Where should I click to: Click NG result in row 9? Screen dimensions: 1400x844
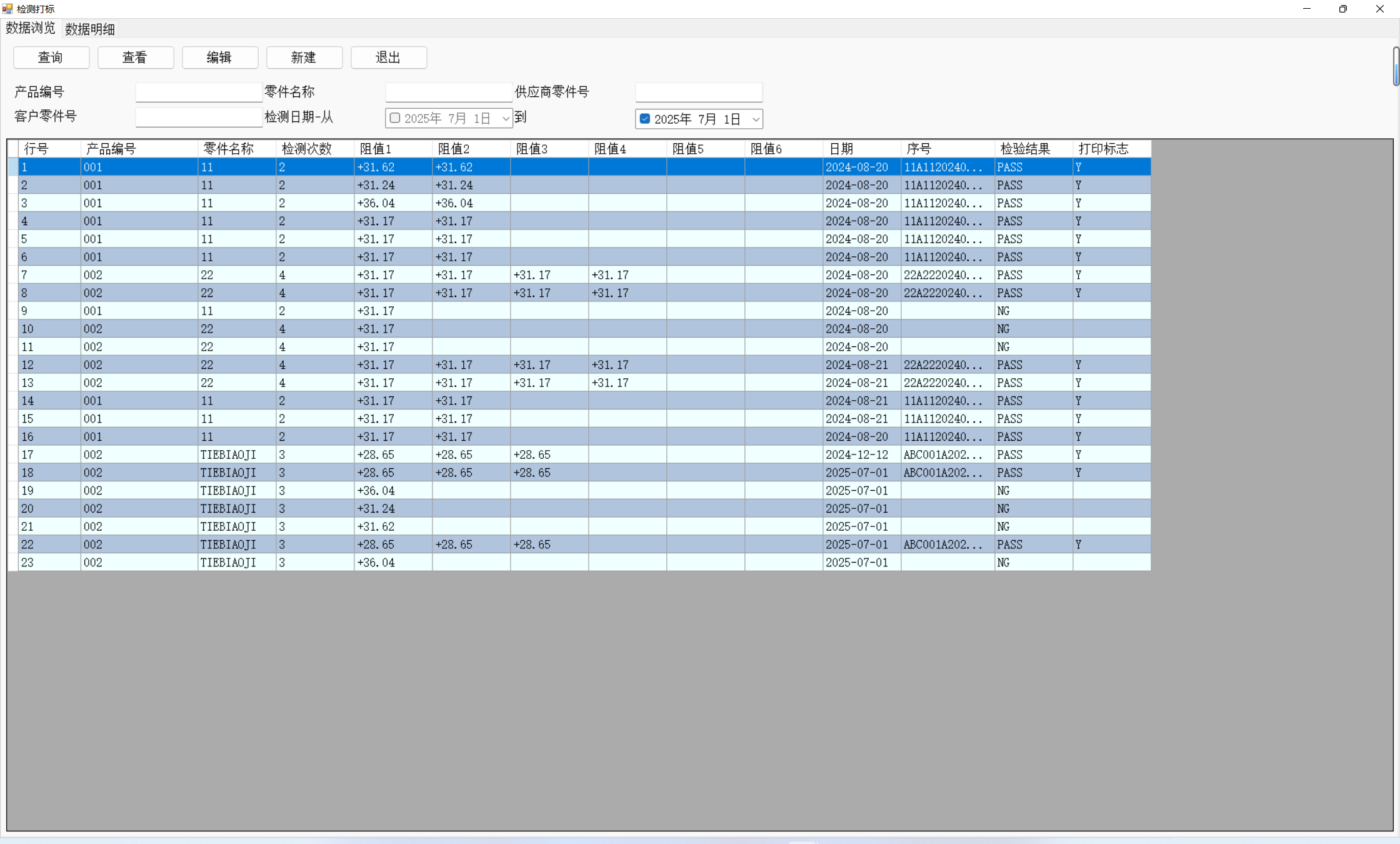1034,311
